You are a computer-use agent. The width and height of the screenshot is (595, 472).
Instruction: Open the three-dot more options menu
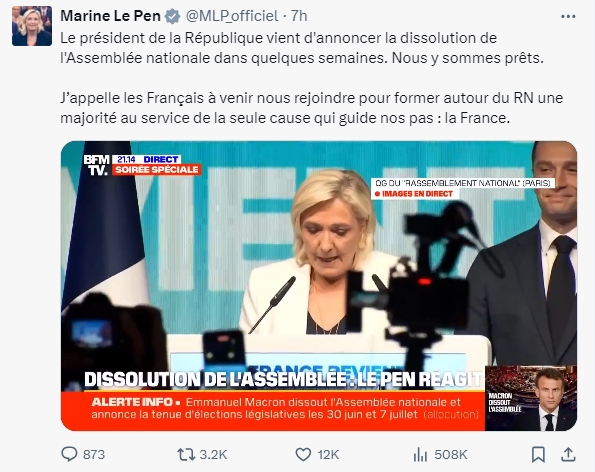(x=568, y=16)
